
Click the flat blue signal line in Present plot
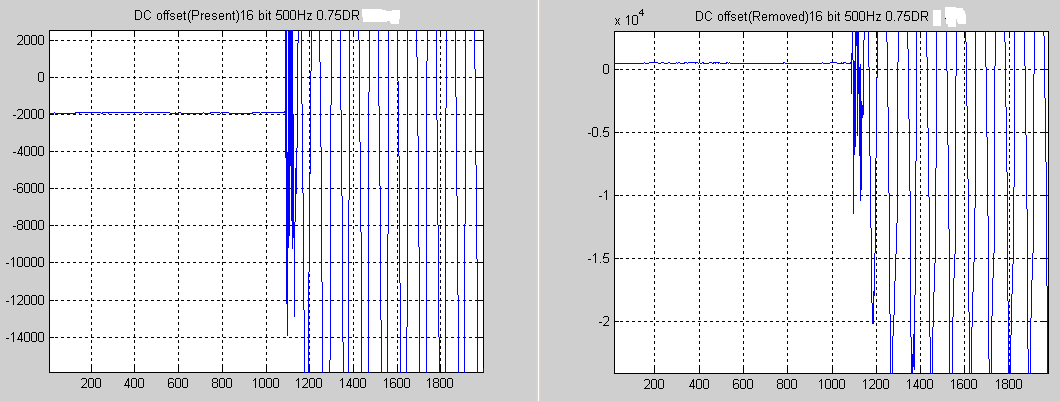point(167,113)
